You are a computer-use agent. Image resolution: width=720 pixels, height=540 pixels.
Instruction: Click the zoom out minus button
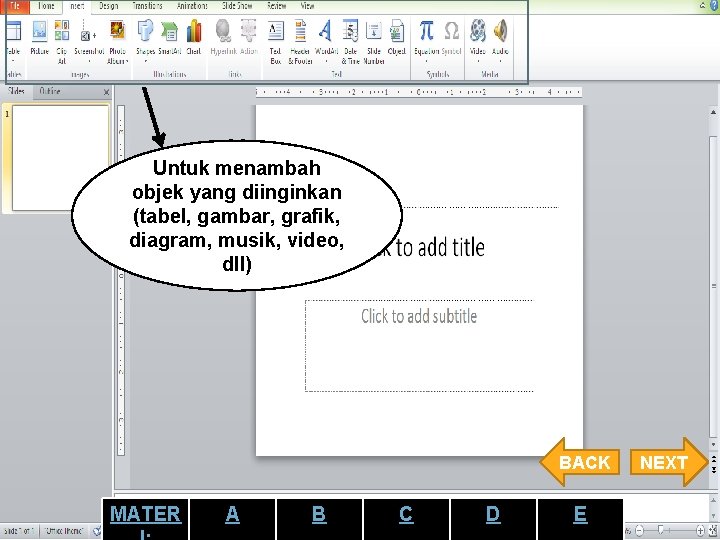point(639,531)
